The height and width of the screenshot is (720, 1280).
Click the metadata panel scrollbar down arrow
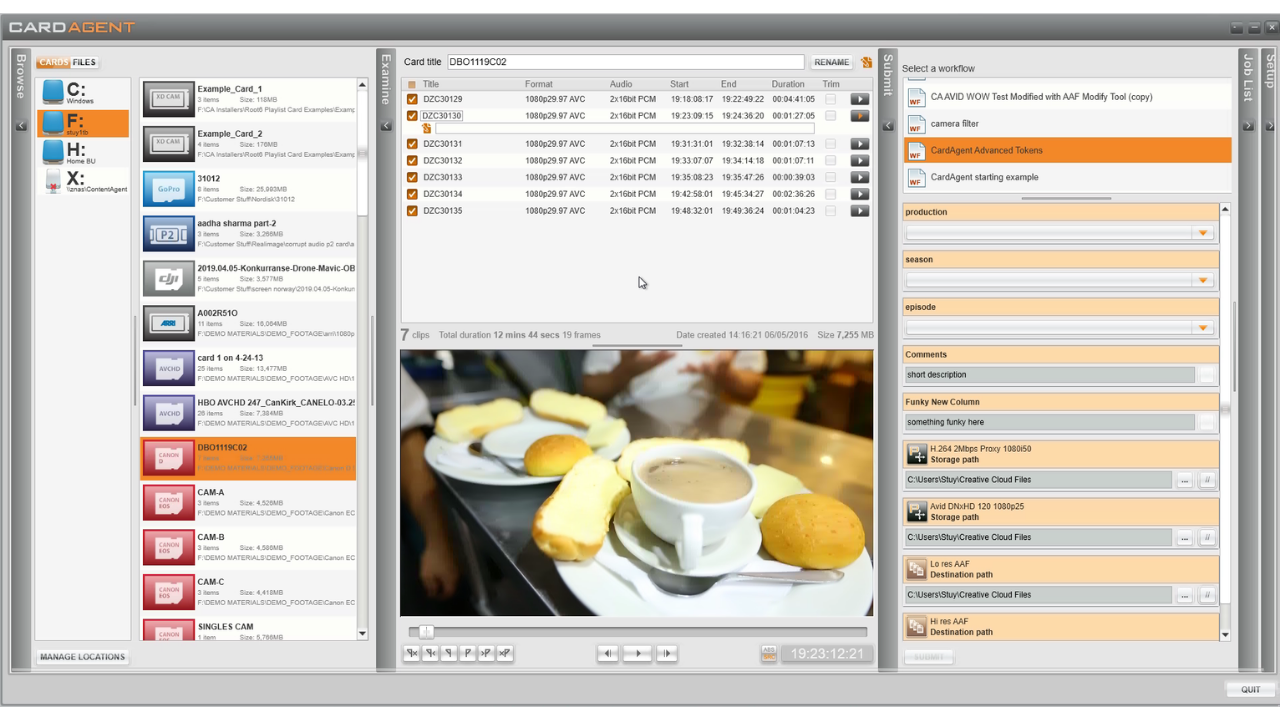[x=1226, y=635]
